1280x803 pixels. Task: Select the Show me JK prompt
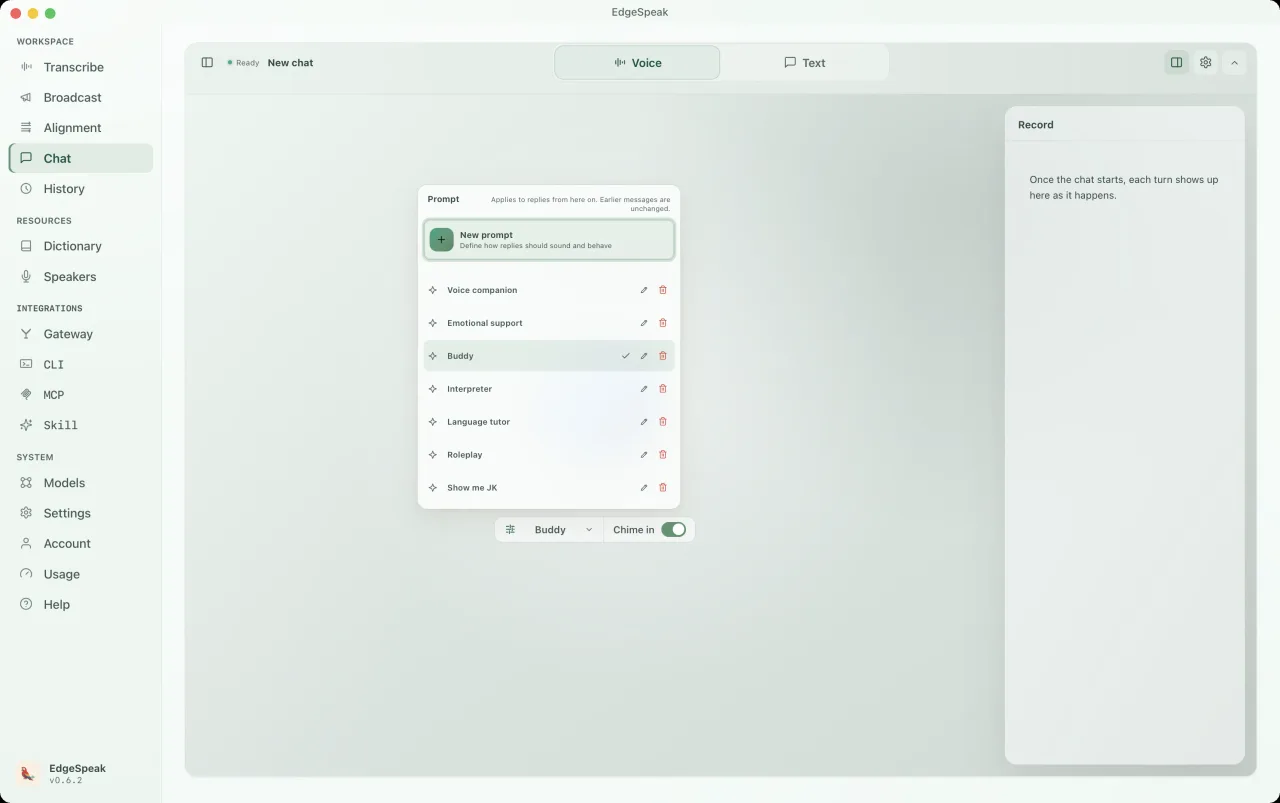pyautogui.click(x=549, y=488)
